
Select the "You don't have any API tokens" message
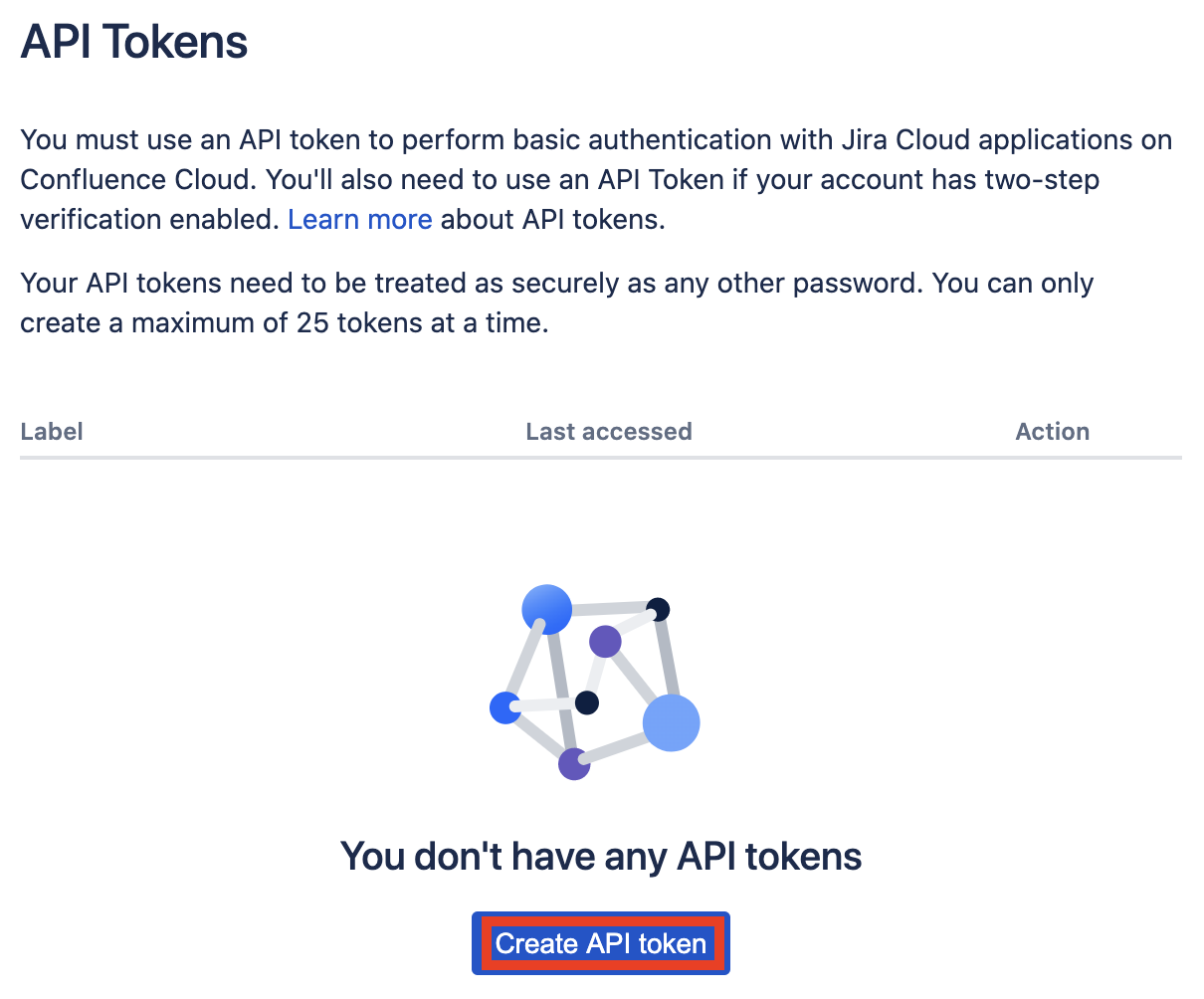[x=601, y=856]
